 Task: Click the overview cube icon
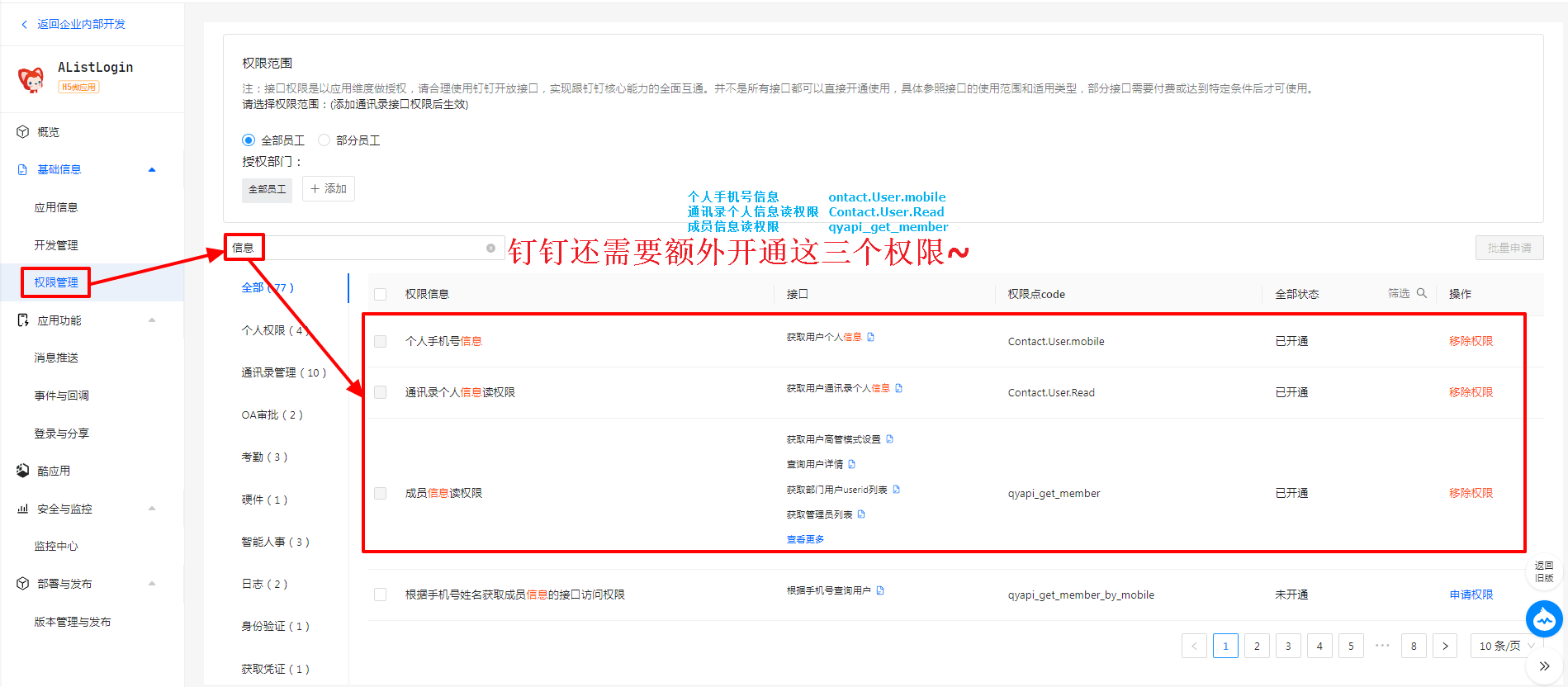click(23, 132)
